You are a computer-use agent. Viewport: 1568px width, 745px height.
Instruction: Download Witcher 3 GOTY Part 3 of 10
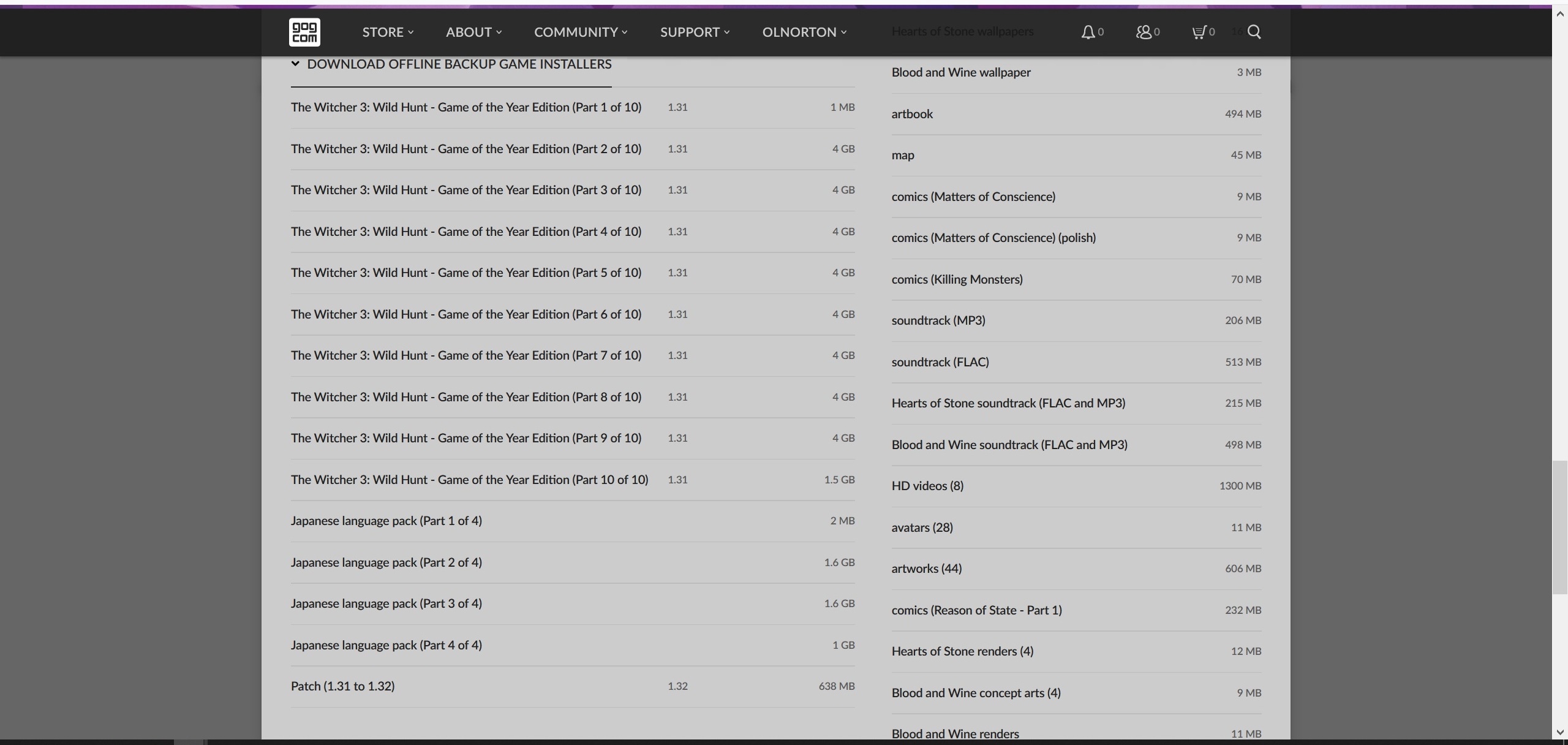pos(573,190)
